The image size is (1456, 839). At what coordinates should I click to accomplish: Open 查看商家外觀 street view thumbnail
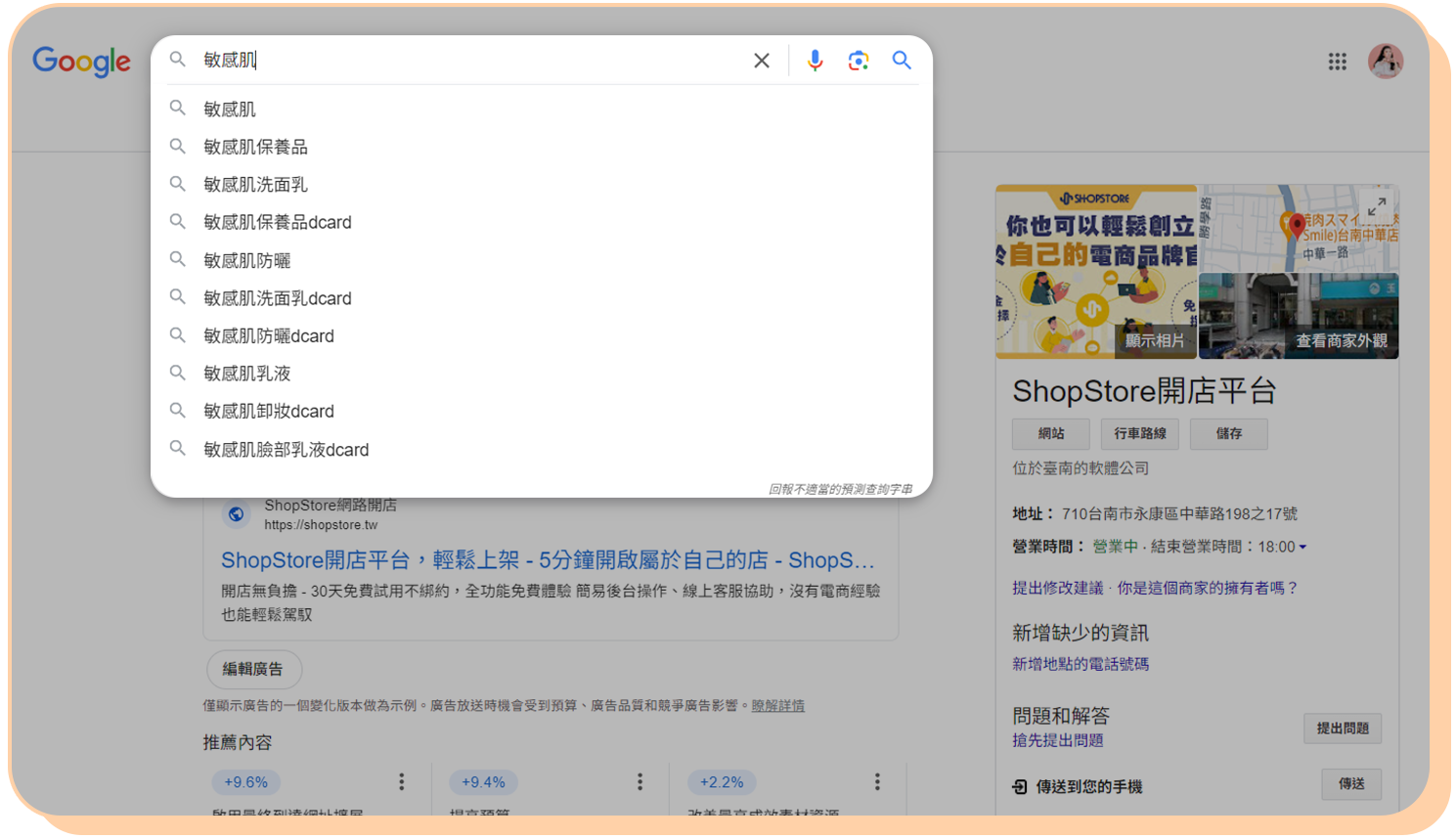tap(1300, 317)
